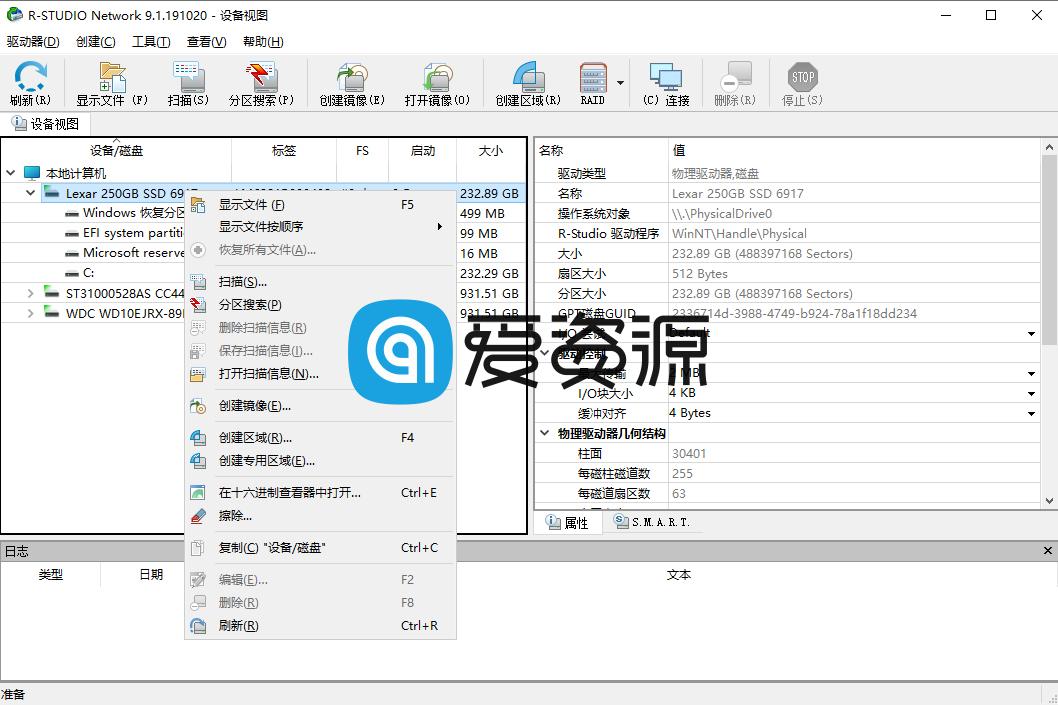Screen dimensions: 1058x705
Task: Open the RAID toolbar dropdown arrow
Action: coord(620,83)
